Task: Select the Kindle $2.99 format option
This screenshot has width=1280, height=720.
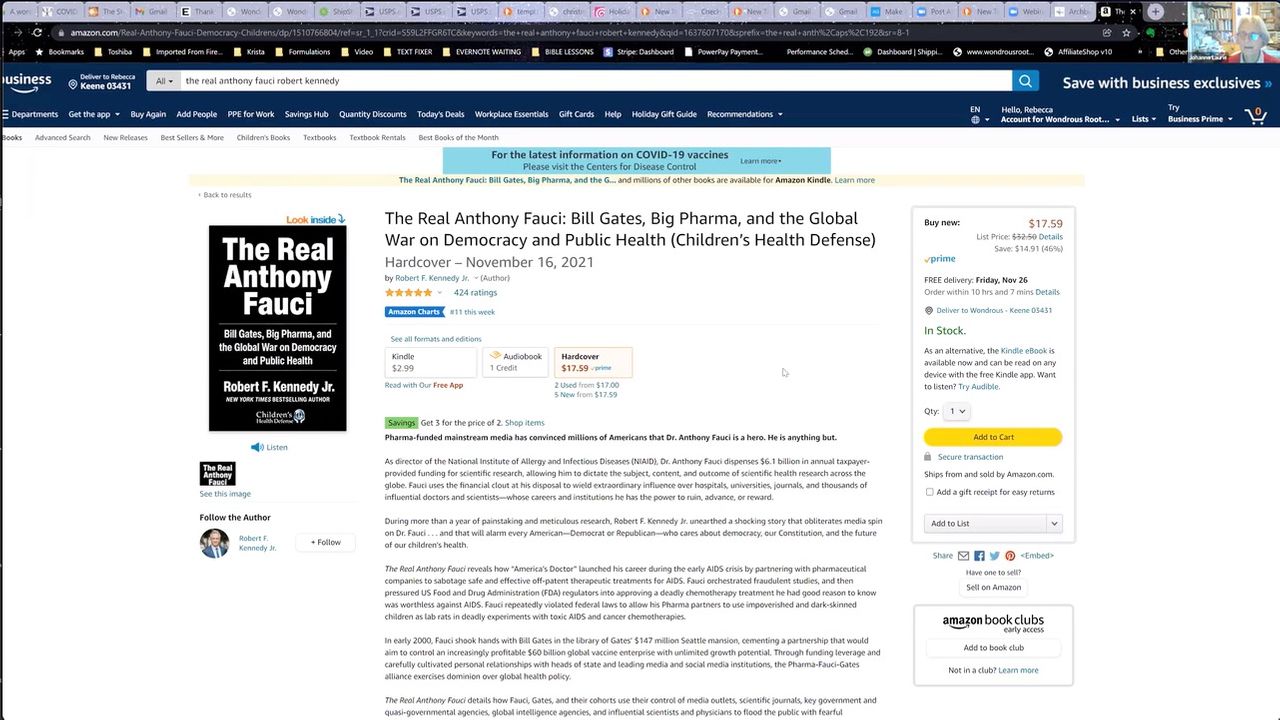Action: 430,362
